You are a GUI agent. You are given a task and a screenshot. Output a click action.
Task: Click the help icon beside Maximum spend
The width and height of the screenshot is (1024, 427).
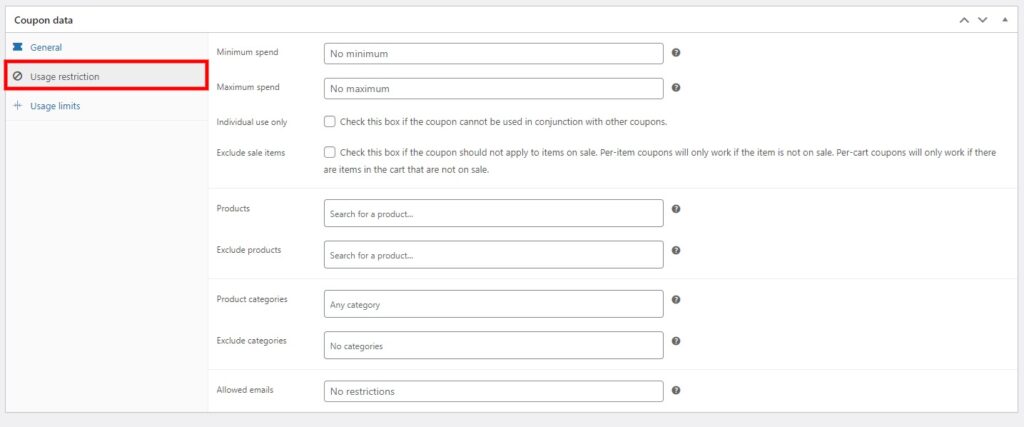tap(676, 87)
